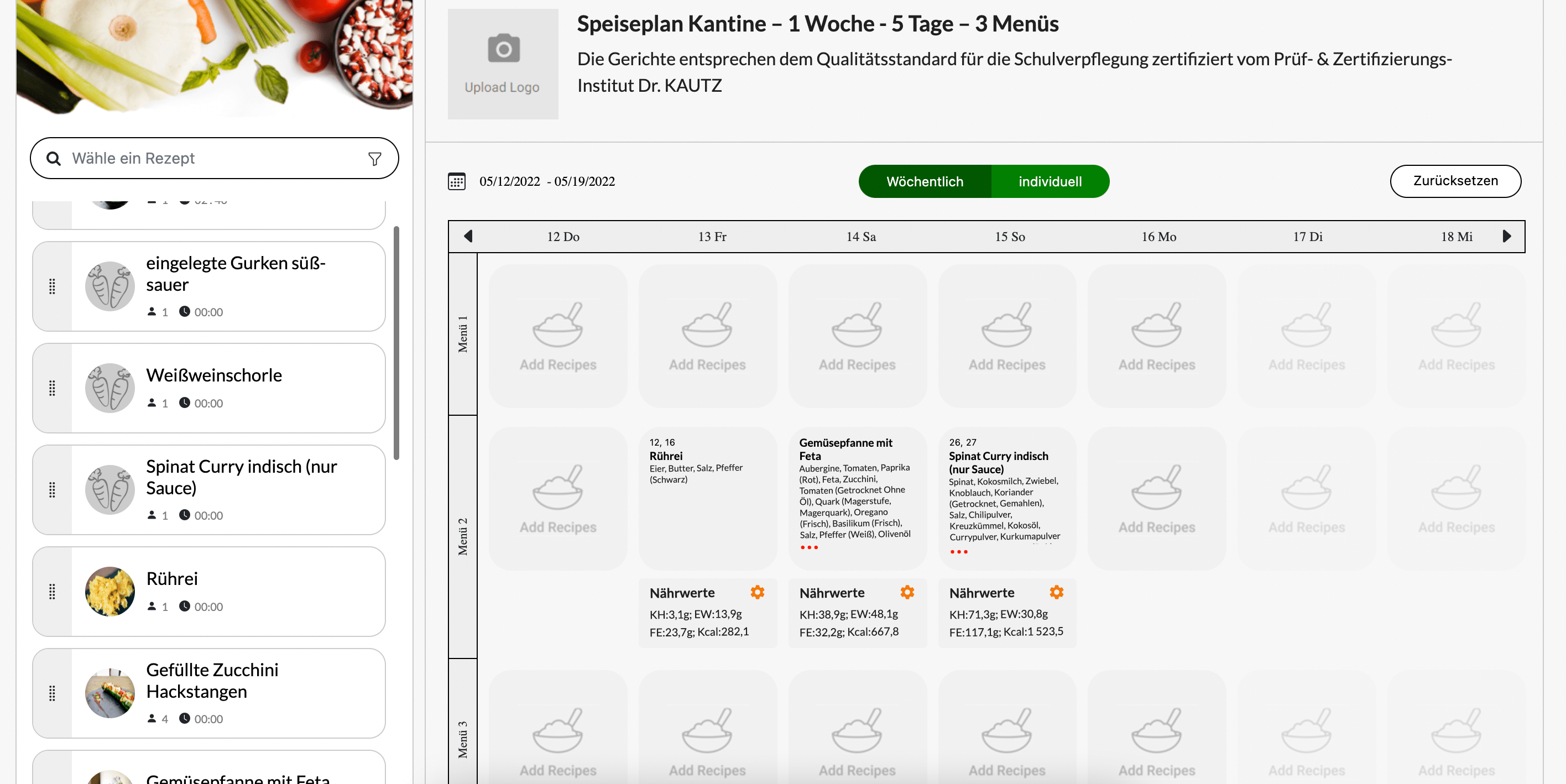Add recipe to Menü 2 on 16 Mo
Screen dimensions: 1566x784
click(1157, 499)
